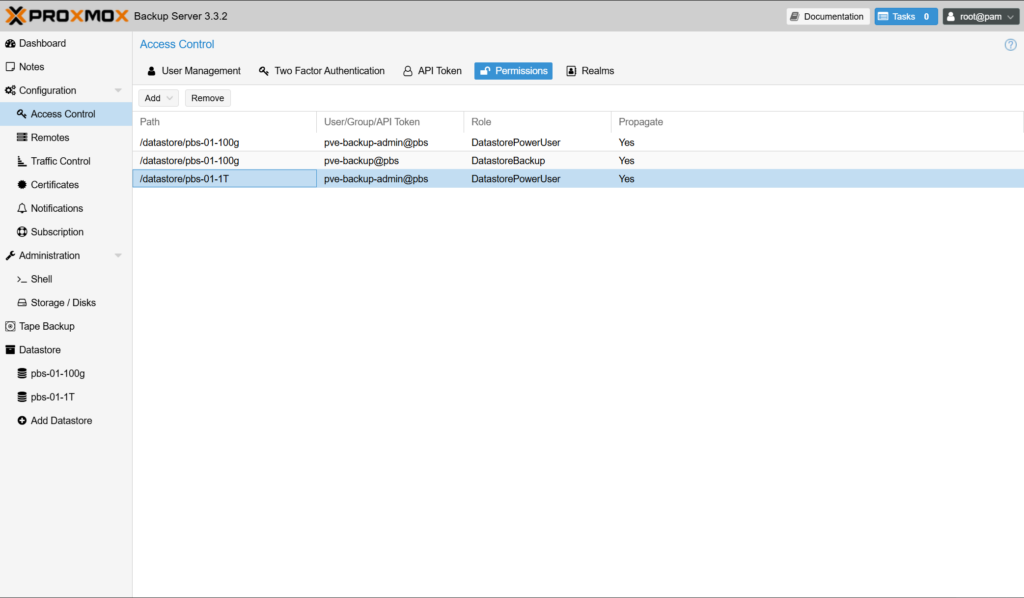Screen dimensions: 1024x598
Task: Click Add Datastore plus icon
Action: tap(22, 421)
